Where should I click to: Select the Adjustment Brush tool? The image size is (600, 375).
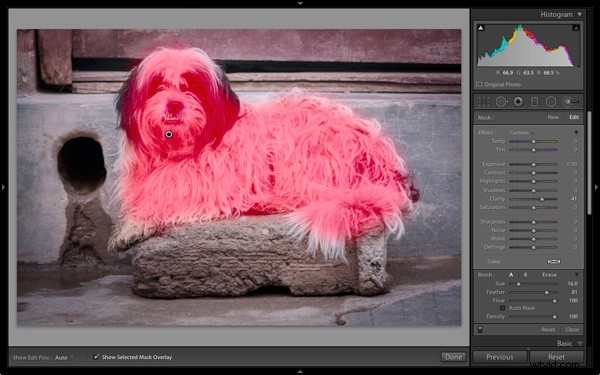(570, 102)
